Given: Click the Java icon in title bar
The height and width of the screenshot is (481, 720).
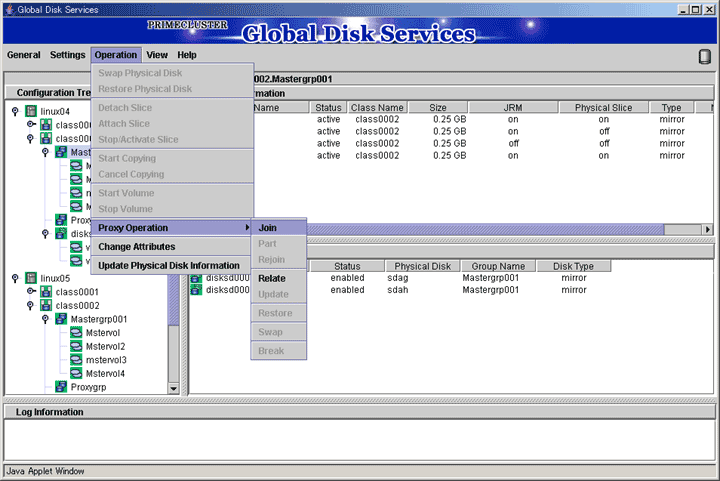Looking at the screenshot, I should pyautogui.click(x=9, y=9).
